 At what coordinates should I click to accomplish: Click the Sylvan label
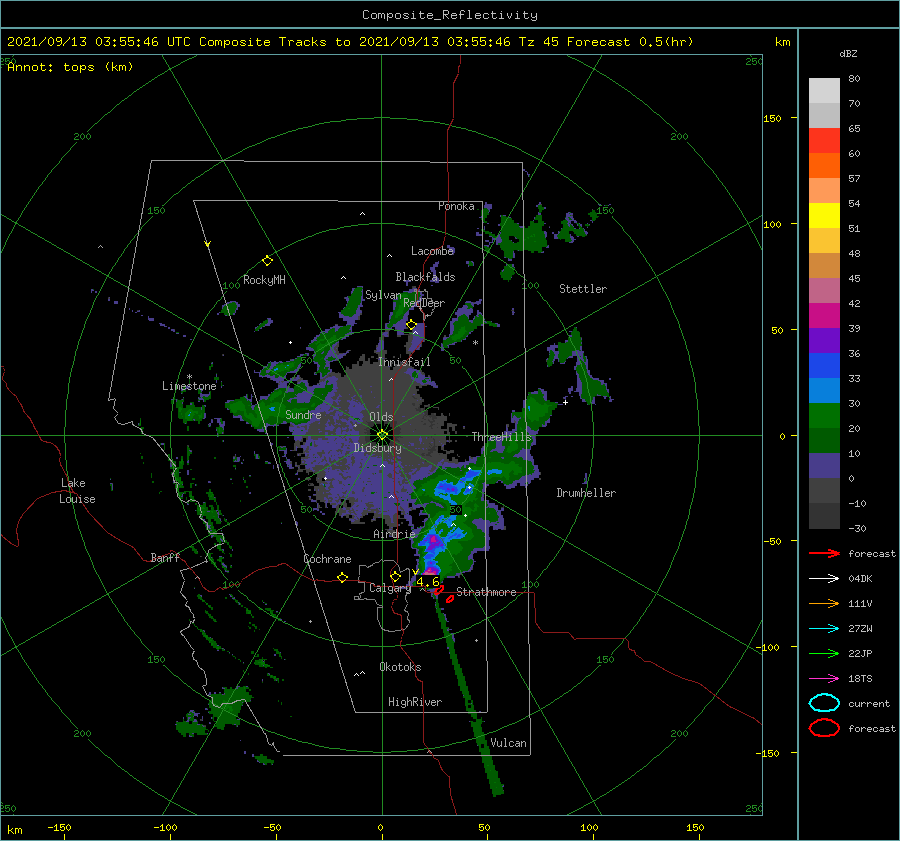pyautogui.click(x=383, y=295)
